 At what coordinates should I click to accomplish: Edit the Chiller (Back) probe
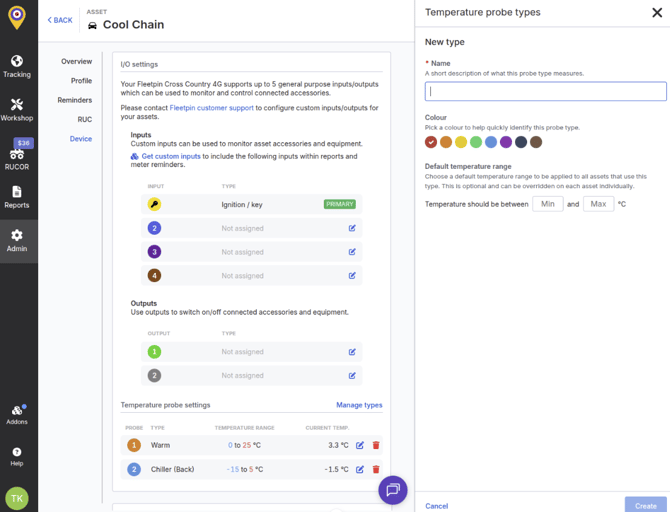coord(360,469)
